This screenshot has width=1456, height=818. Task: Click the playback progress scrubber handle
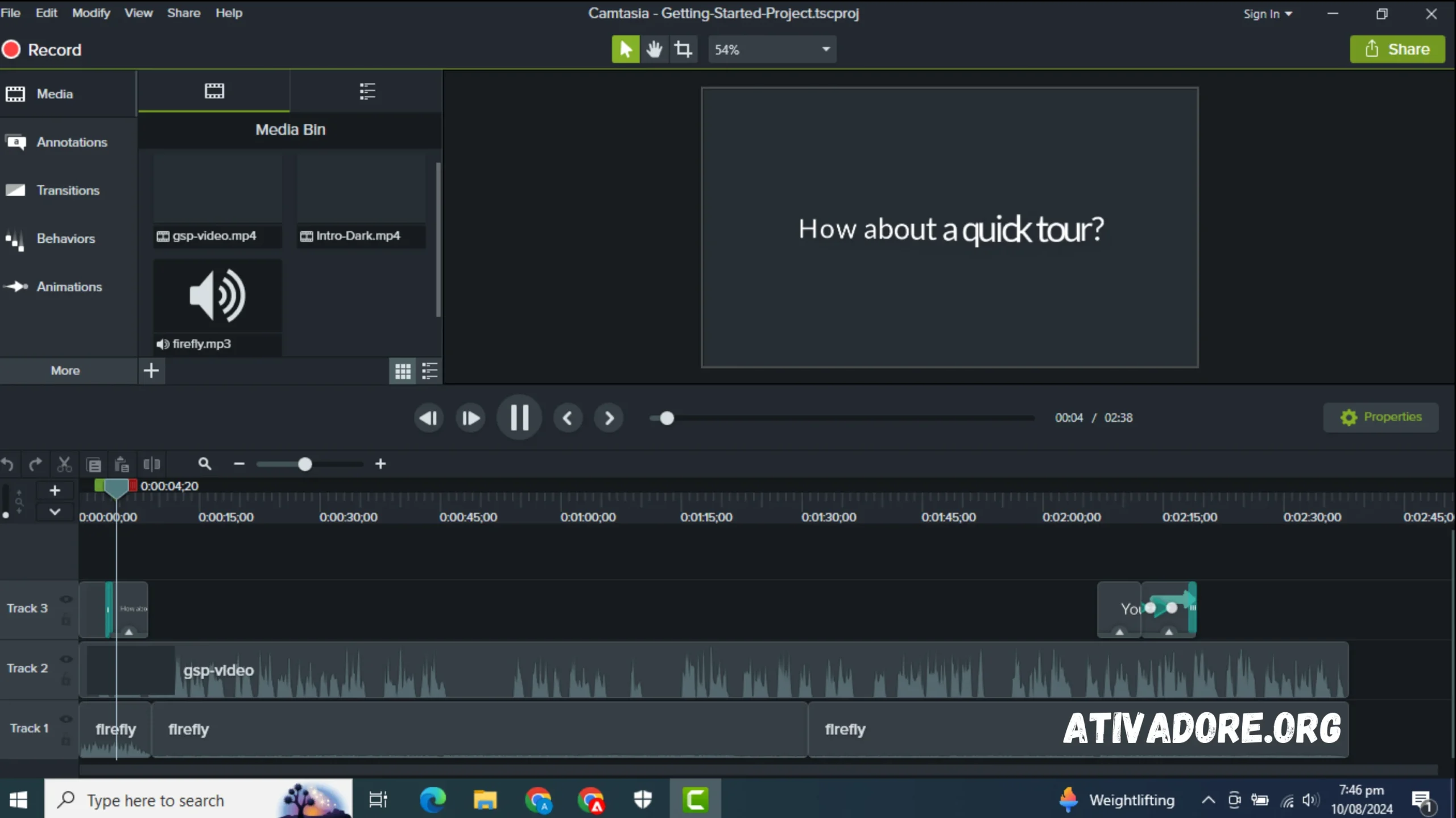pyautogui.click(x=667, y=418)
